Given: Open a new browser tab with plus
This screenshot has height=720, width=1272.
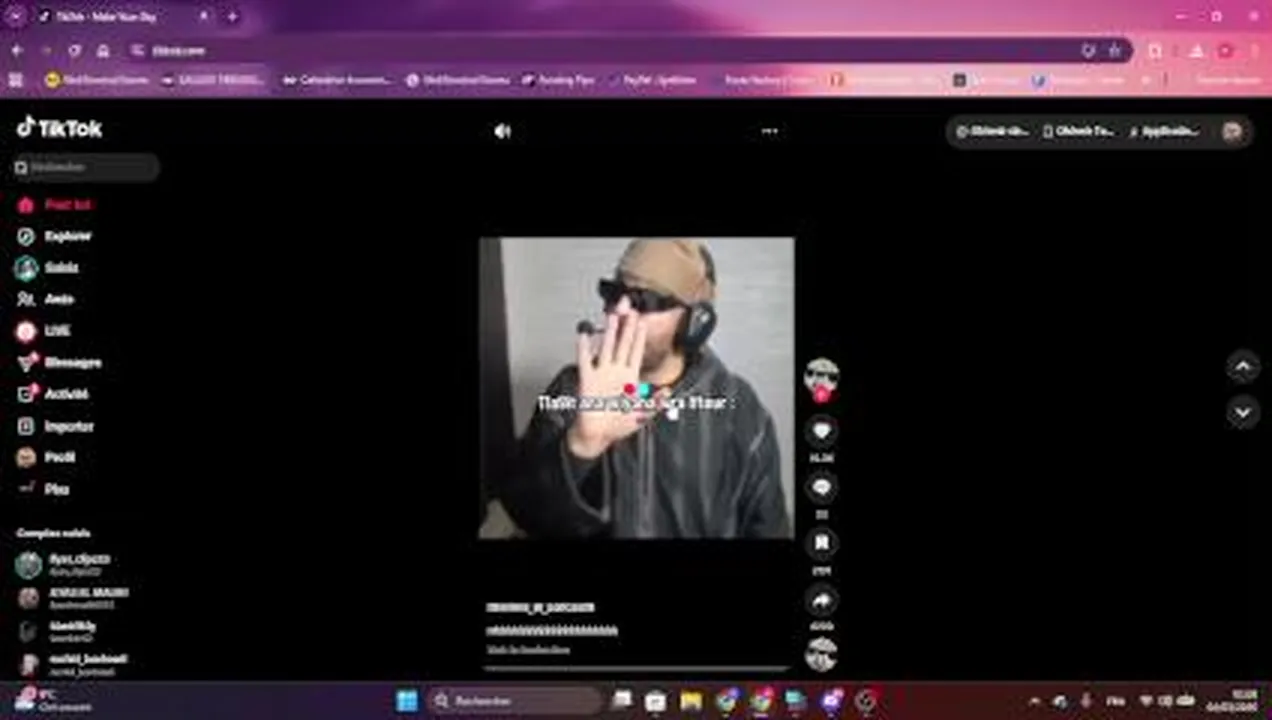Looking at the screenshot, I should coord(232,16).
